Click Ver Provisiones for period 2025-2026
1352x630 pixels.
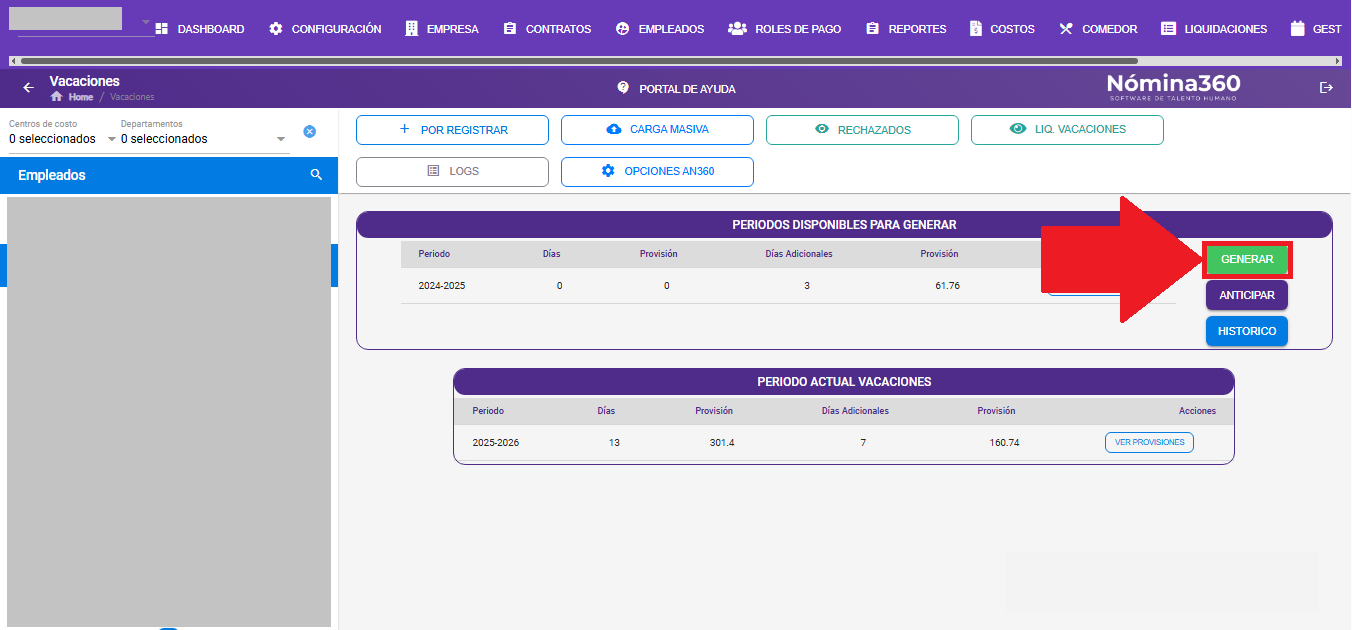tap(1149, 442)
